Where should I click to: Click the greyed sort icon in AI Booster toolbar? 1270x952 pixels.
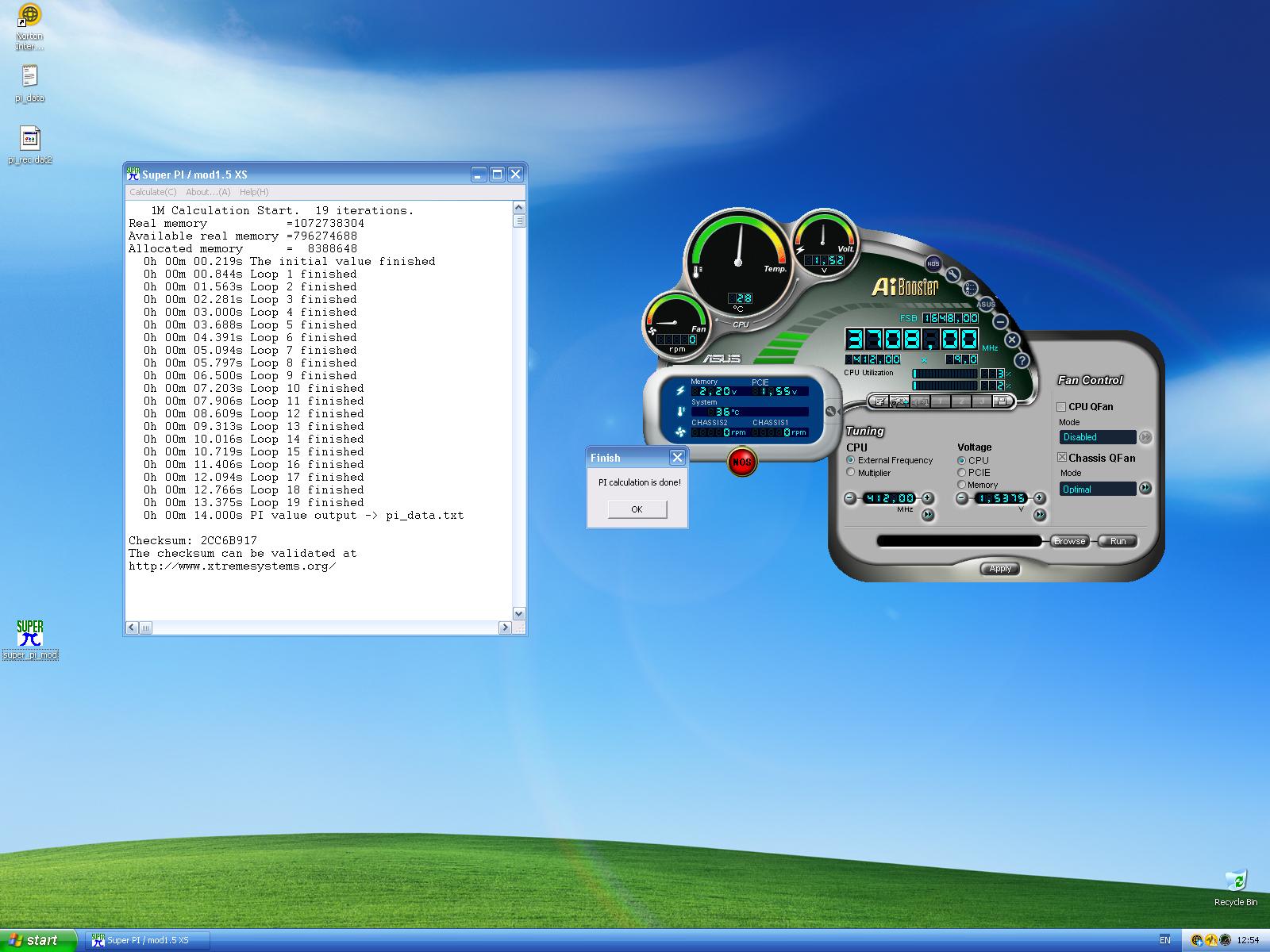click(x=919, y=401)
